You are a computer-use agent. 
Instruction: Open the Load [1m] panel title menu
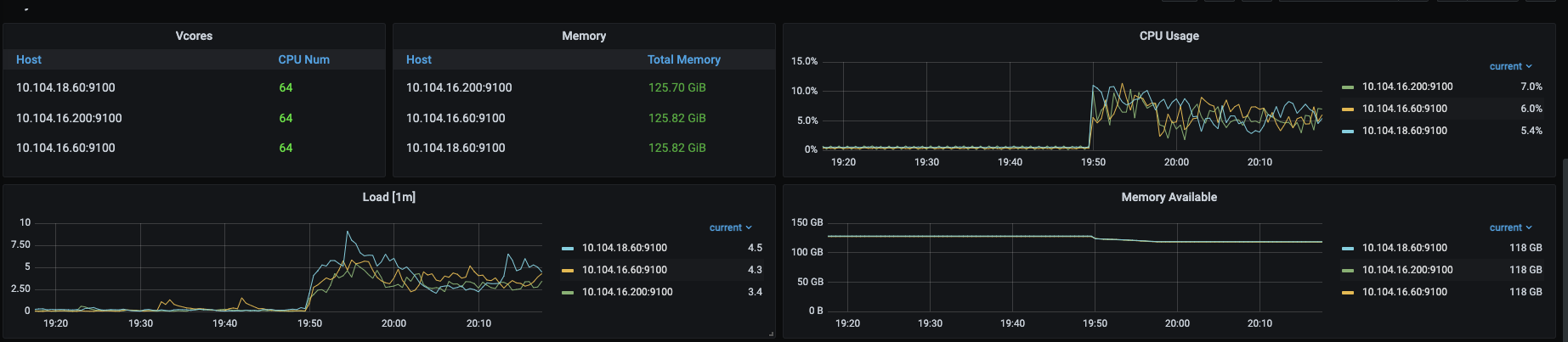coord(388,197)
